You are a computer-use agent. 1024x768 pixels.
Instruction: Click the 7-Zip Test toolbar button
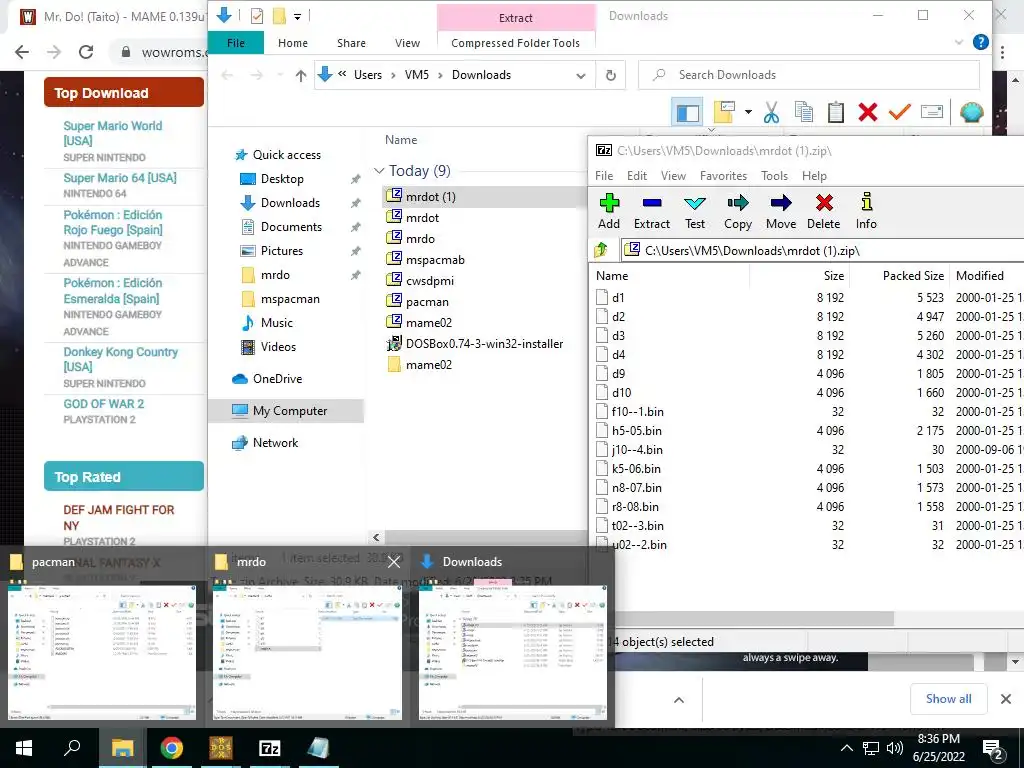click(x=695, y=211)
